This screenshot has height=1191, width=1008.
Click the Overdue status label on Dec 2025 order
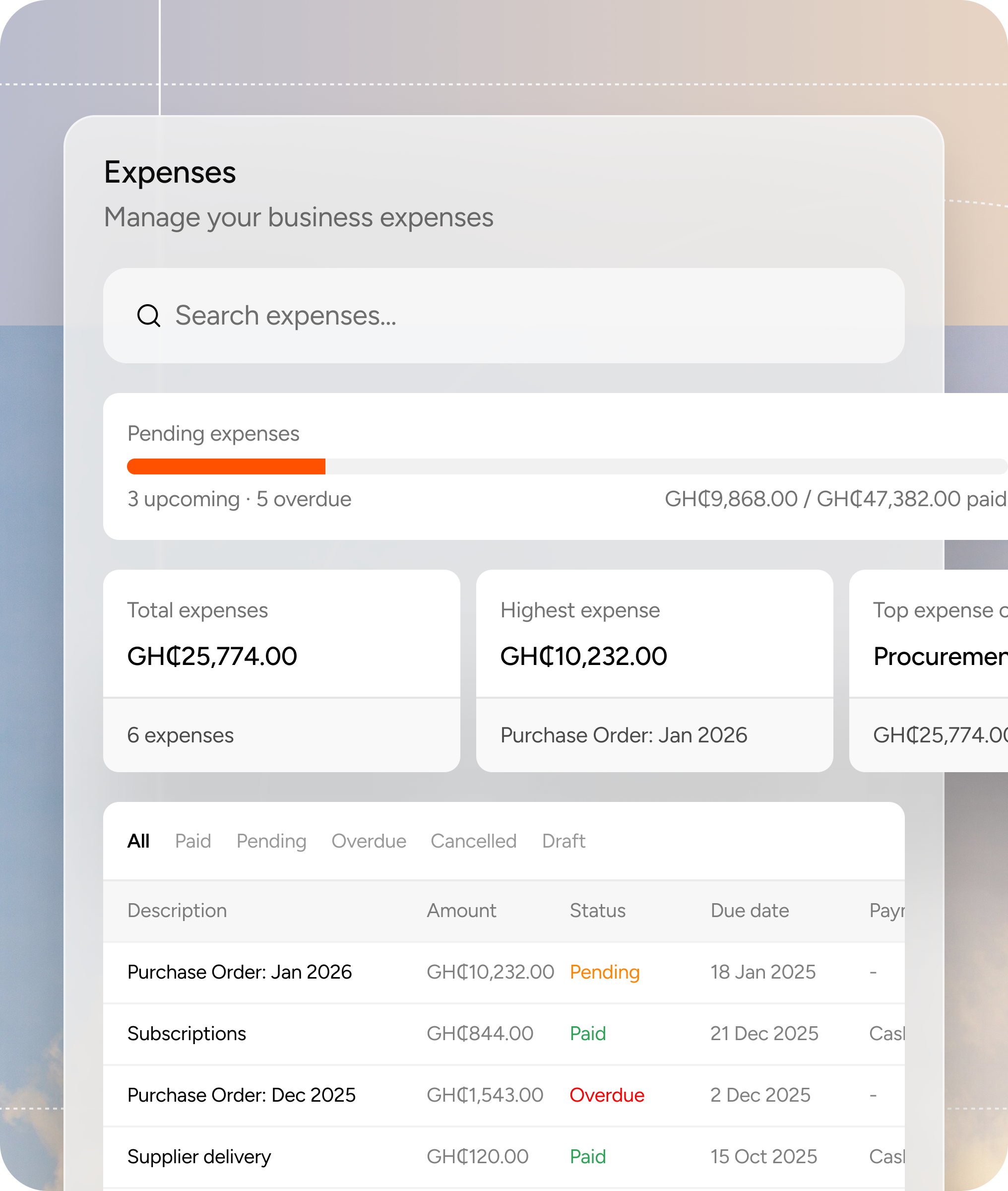click(607, 1096)
